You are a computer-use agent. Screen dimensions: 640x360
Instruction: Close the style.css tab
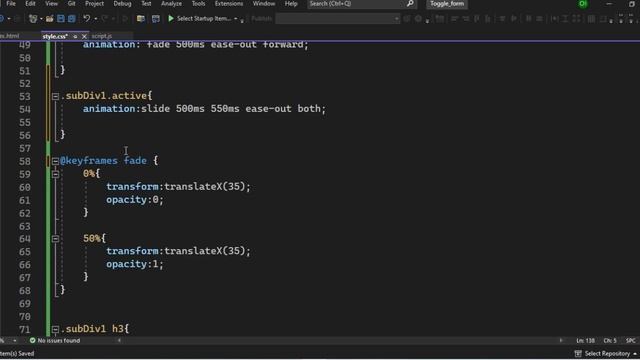coord(84,36)
